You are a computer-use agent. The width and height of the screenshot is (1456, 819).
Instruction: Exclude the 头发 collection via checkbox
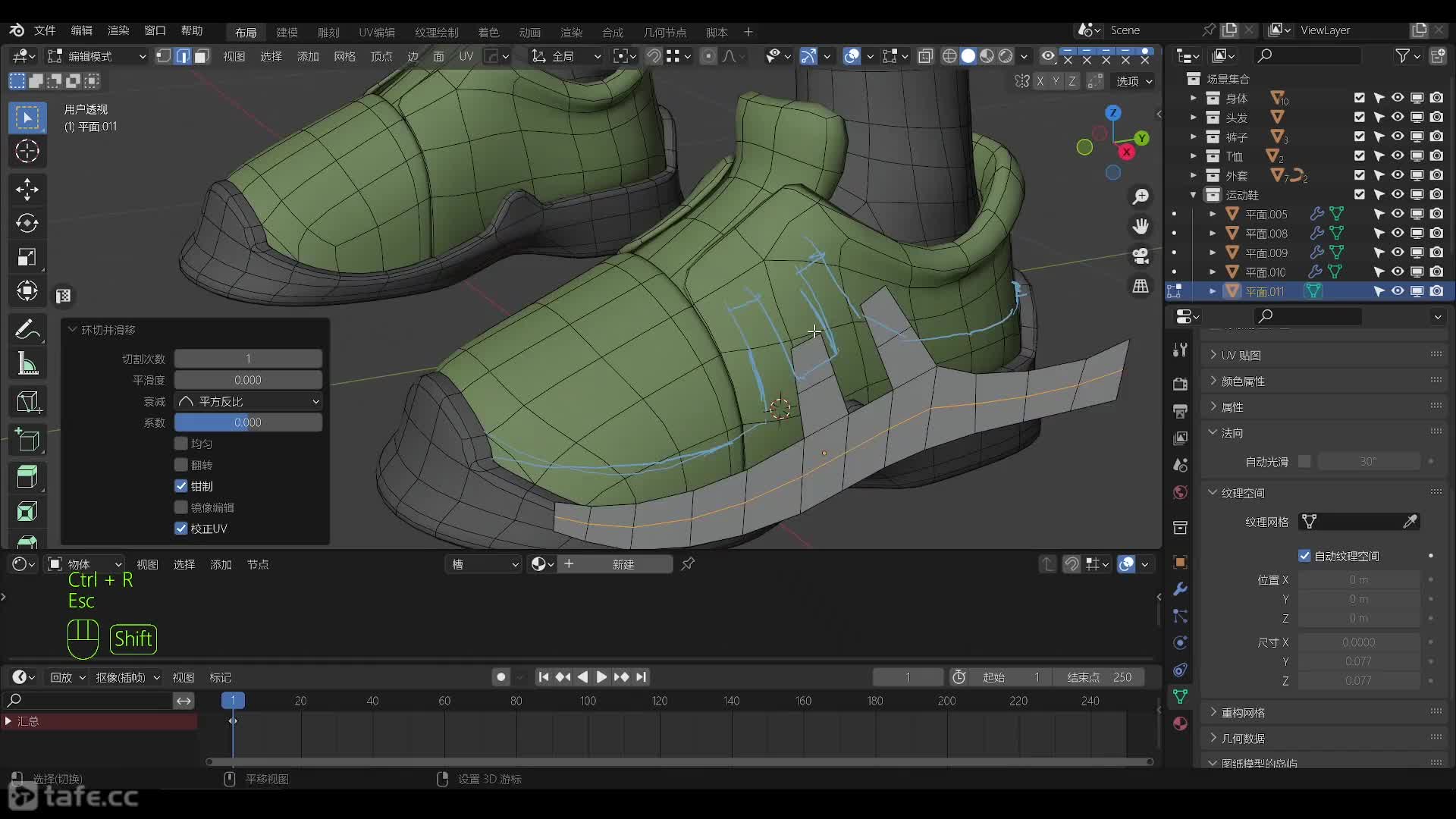[x=1359, y=118]
